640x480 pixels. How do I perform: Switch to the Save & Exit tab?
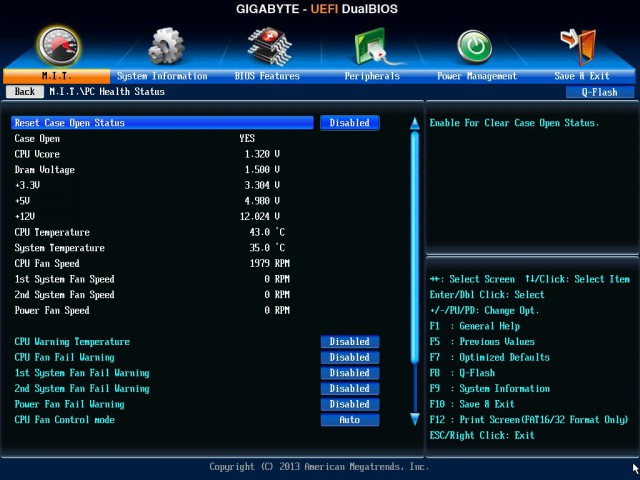[582, 76]
